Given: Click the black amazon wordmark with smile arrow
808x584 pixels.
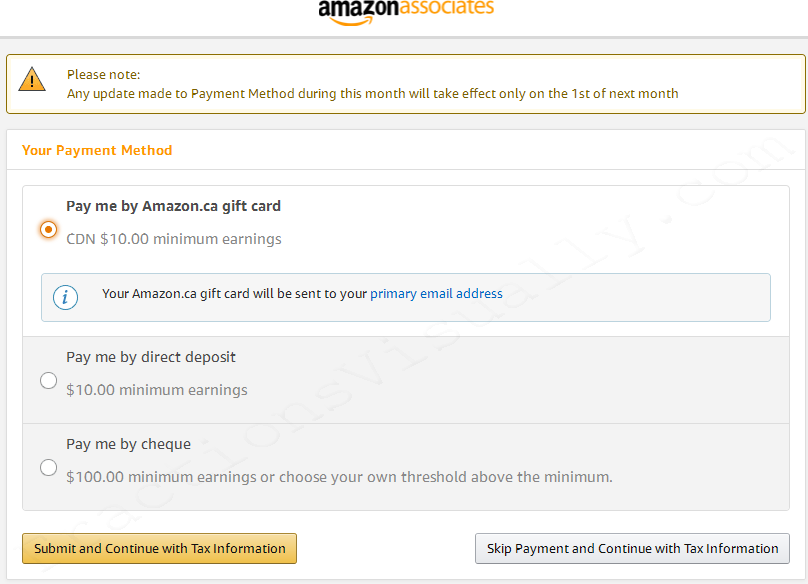Looking at the screenshot, I should [x=359, y=11].
